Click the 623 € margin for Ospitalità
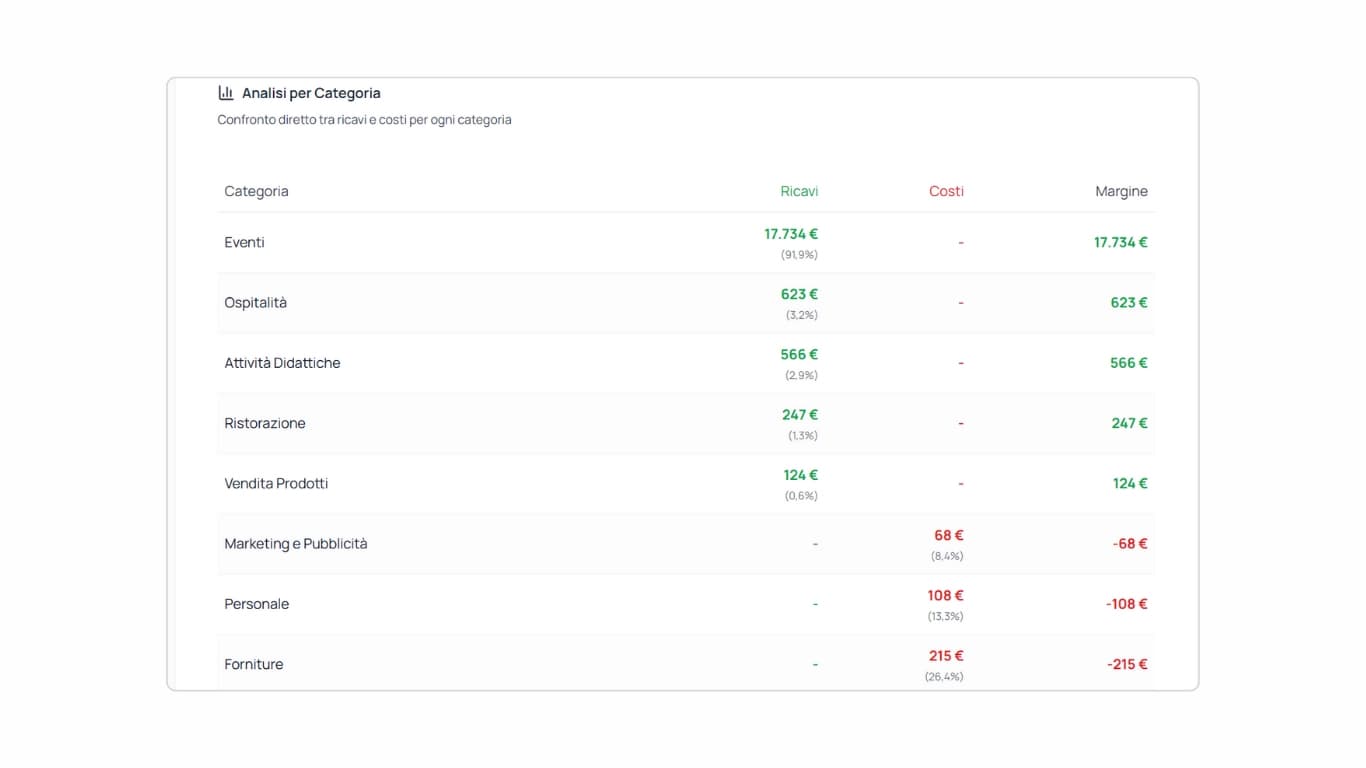Screen dimensions: 1366x768 [1131, 302]
